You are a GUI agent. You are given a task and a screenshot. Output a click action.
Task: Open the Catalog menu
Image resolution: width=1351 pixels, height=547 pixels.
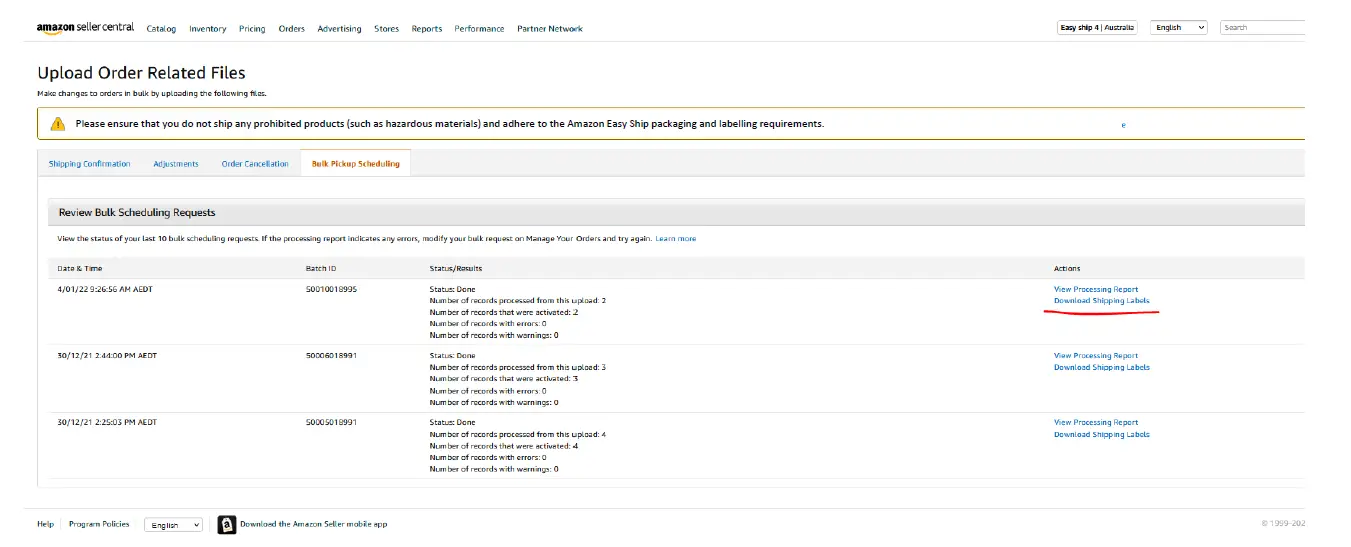click(x=161, y=29)
